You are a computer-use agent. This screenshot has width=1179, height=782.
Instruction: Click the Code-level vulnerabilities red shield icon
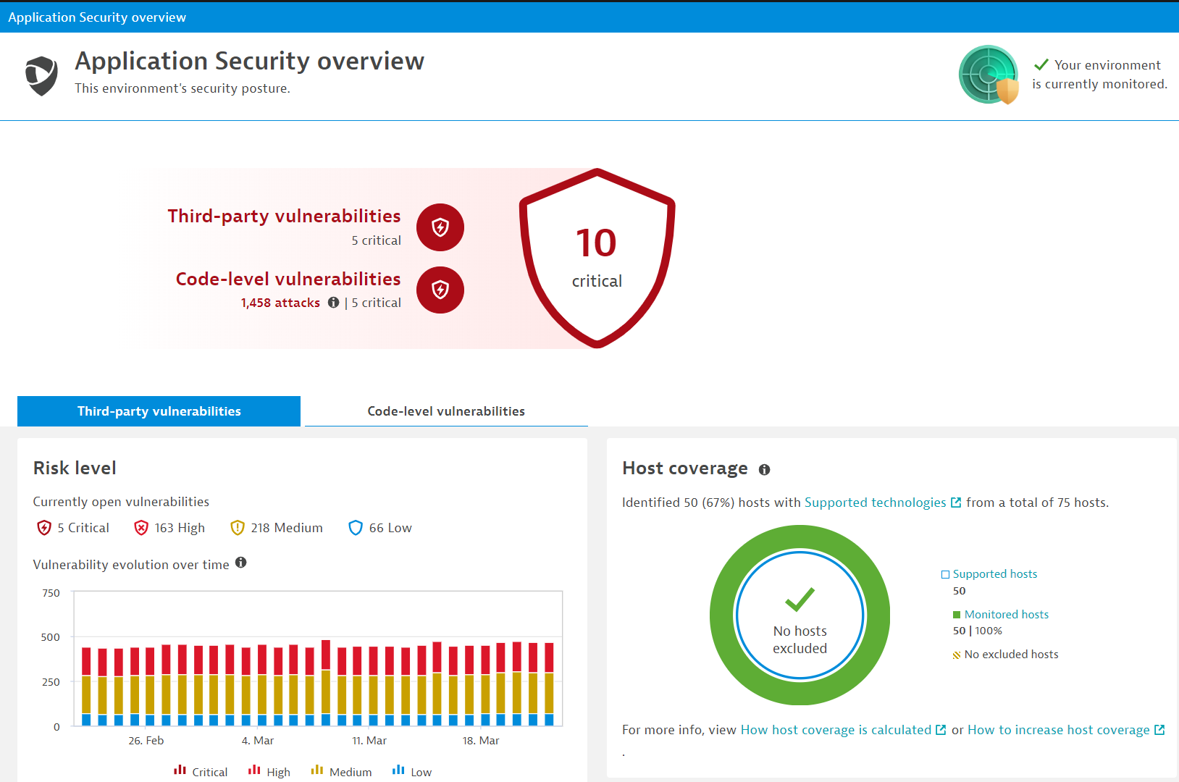(x=440, y=290)
